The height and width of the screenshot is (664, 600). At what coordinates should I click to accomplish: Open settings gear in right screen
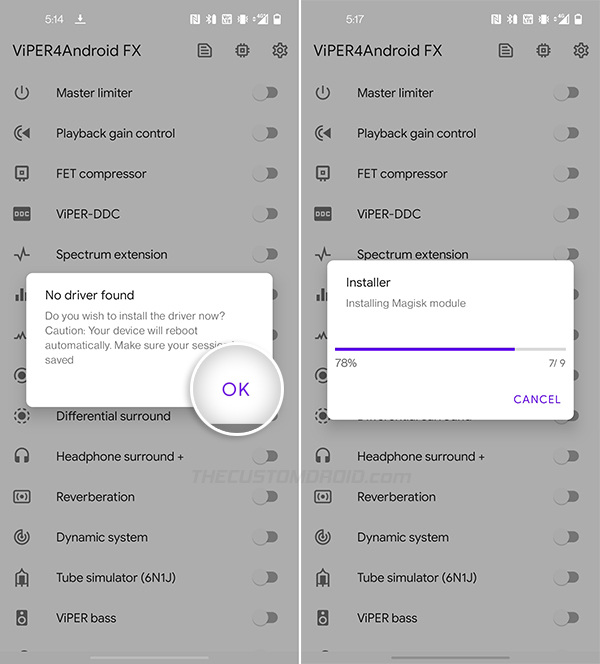pyautogui.click(x=581, y=51)
